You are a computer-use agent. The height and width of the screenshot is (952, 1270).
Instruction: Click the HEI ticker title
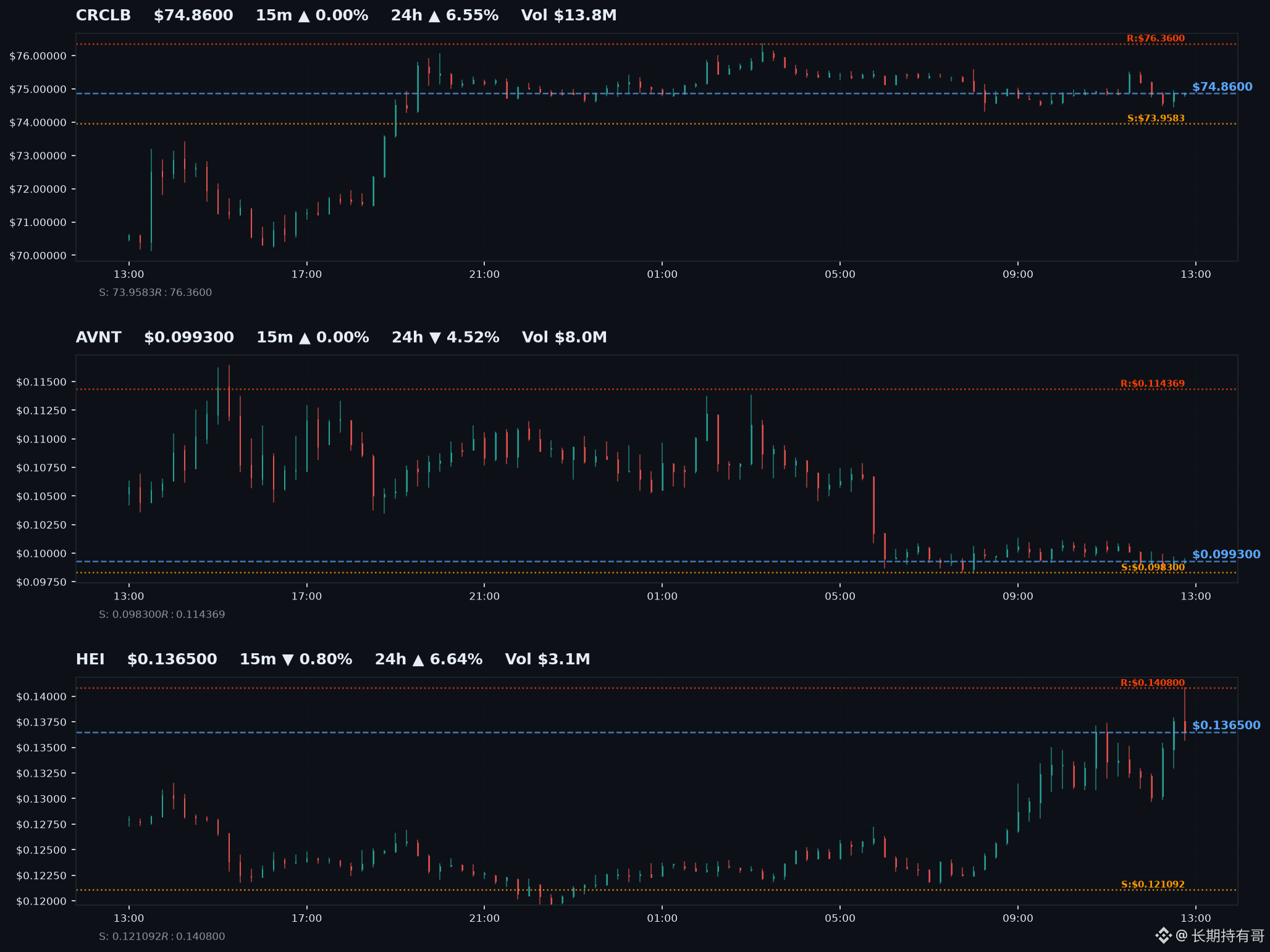coord(90,659)
